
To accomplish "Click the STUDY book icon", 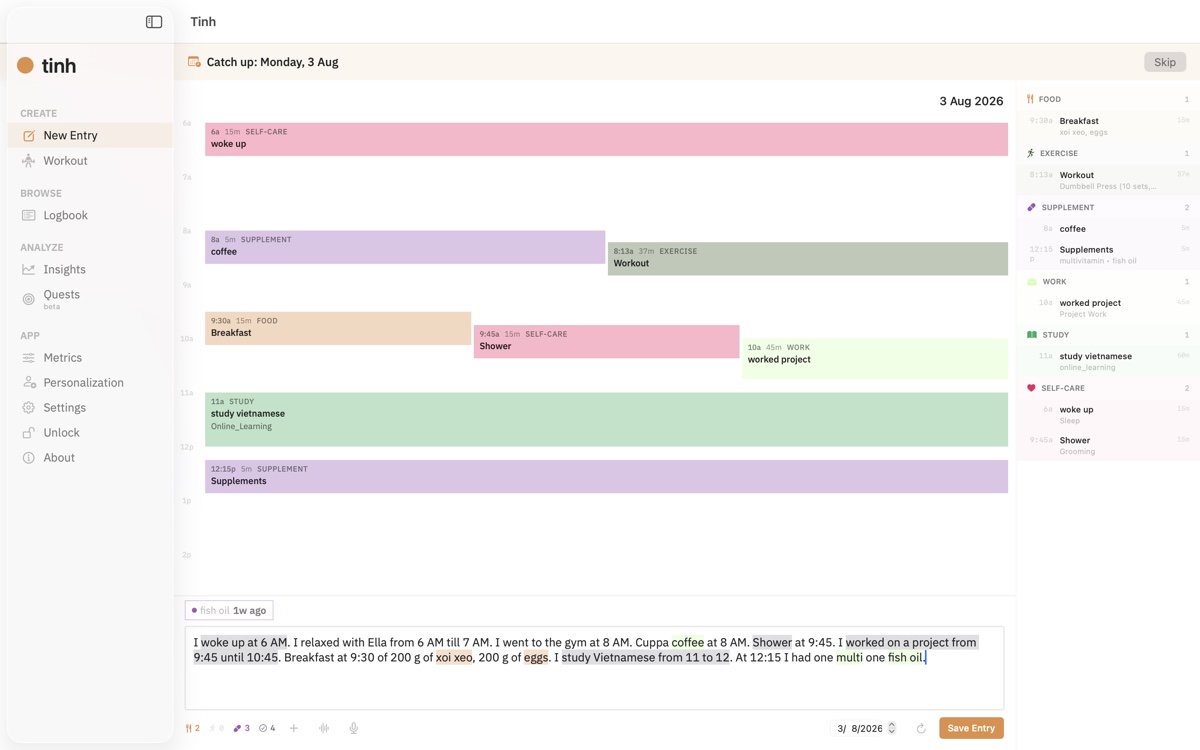I will pyautogui.click(x=1031, y=334).
